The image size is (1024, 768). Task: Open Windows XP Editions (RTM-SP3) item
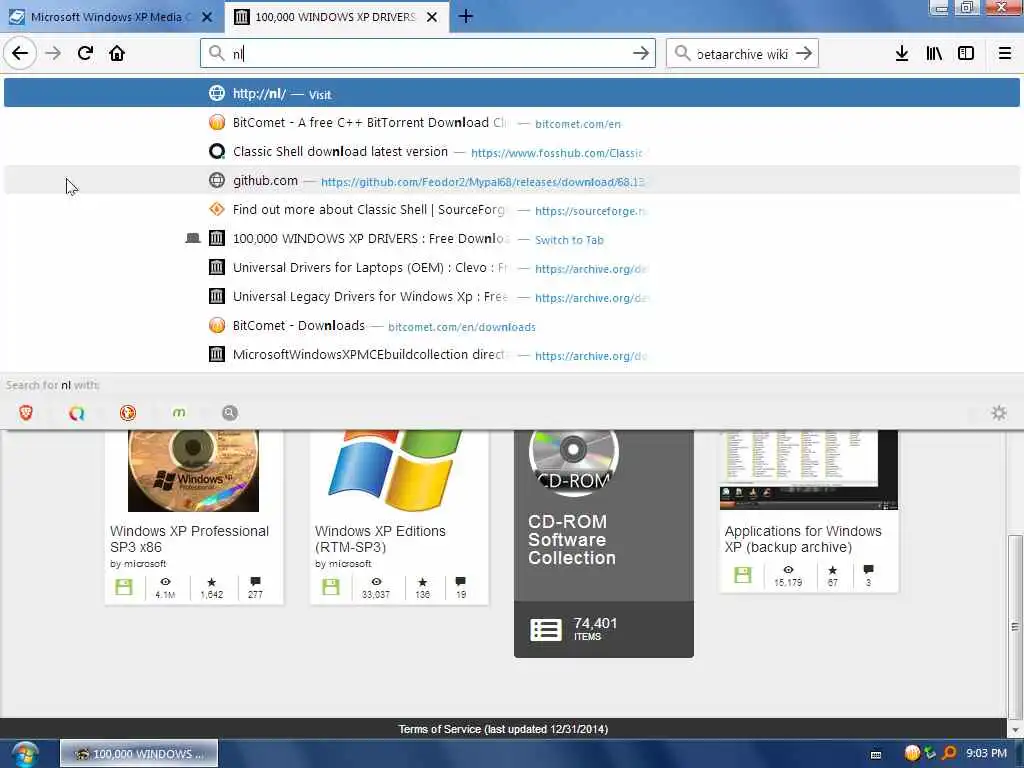pyautogui.click(x=380, y=539)
